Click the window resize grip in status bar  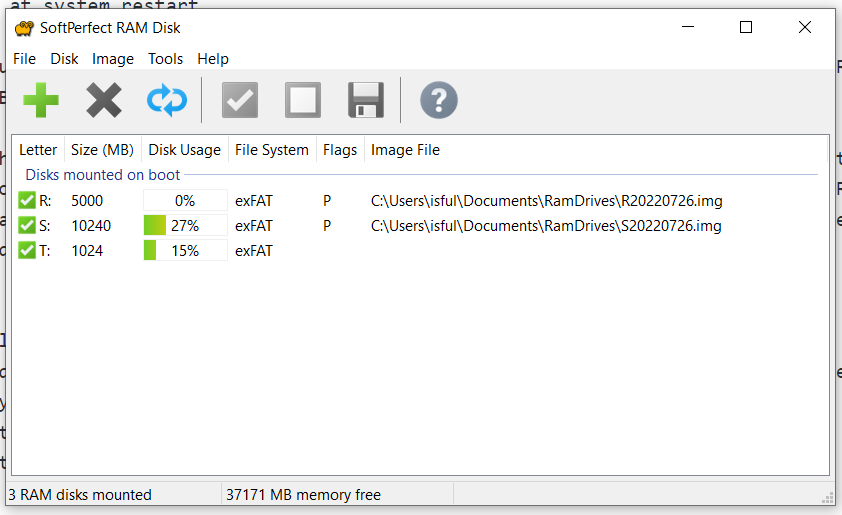[828, 498]
